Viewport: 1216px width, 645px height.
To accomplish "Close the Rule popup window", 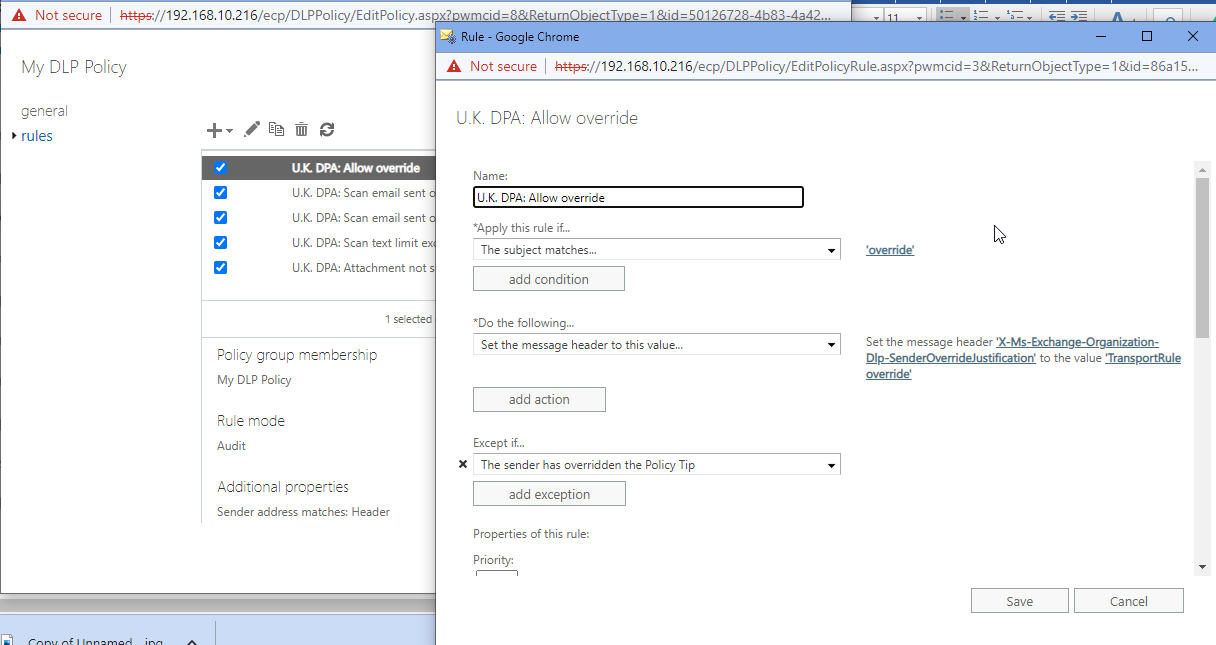I will pos(1192,36).
